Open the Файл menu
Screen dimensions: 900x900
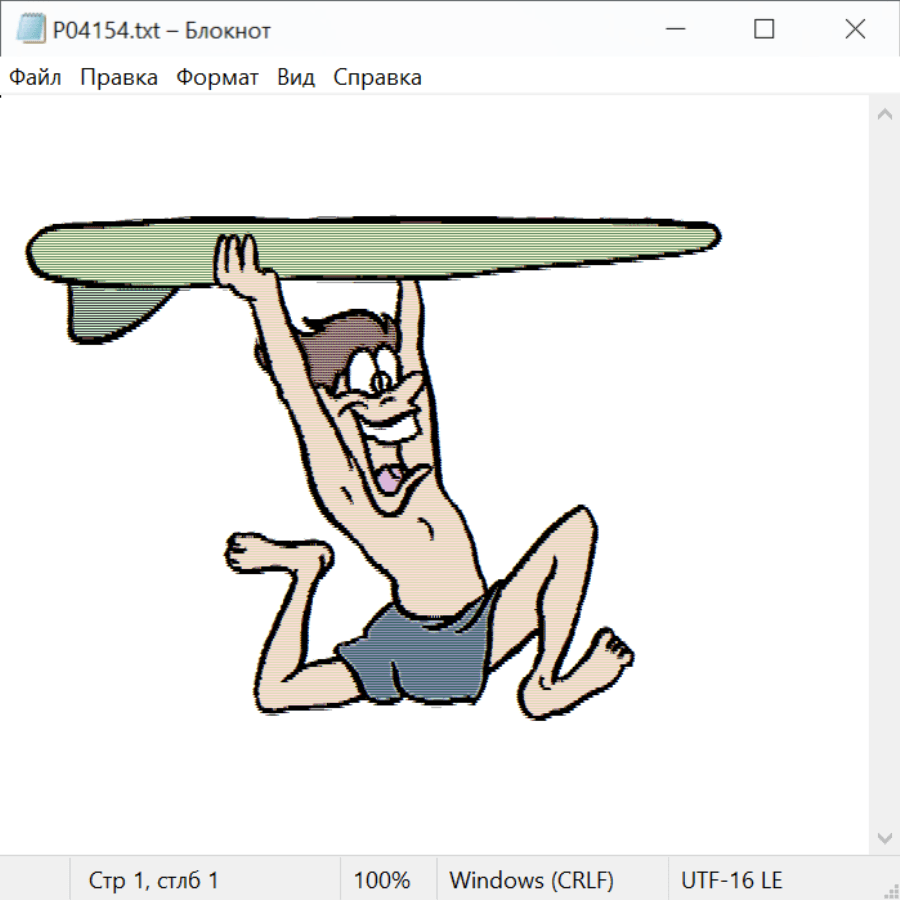click(x=36, y=78)
